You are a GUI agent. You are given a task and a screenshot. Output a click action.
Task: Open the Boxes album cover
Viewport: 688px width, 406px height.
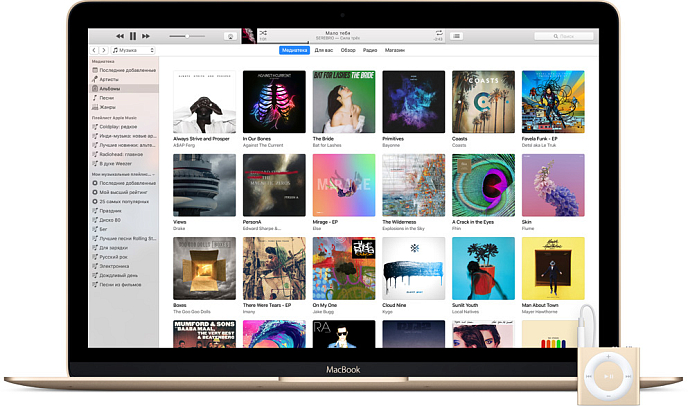point(204,269)
